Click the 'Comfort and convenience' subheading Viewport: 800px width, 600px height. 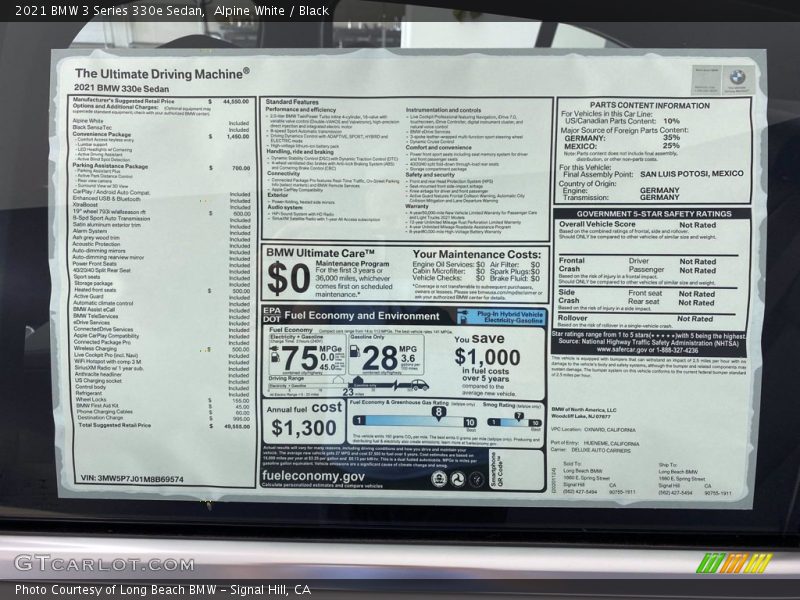click(x=438, y=147)
